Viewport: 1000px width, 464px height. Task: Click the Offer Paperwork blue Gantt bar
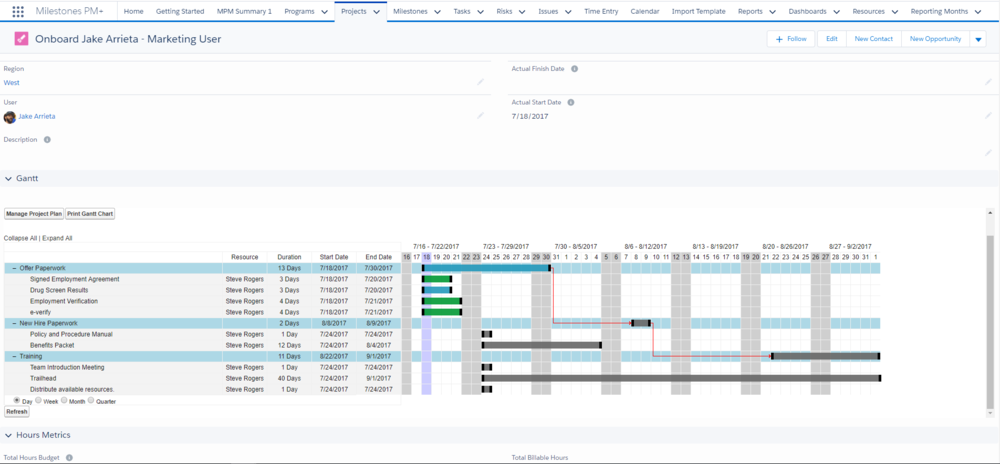486,268
